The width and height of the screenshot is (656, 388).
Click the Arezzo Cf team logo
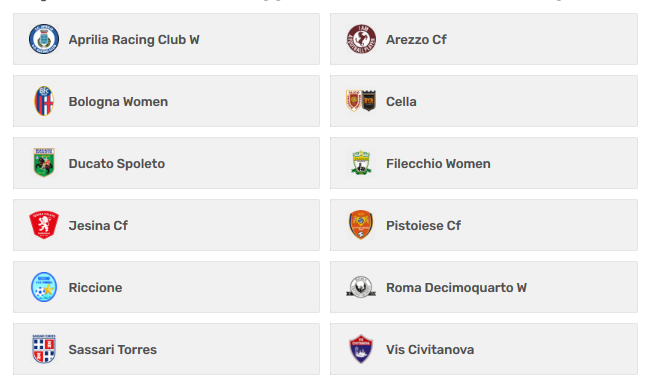tap(361, 39)
